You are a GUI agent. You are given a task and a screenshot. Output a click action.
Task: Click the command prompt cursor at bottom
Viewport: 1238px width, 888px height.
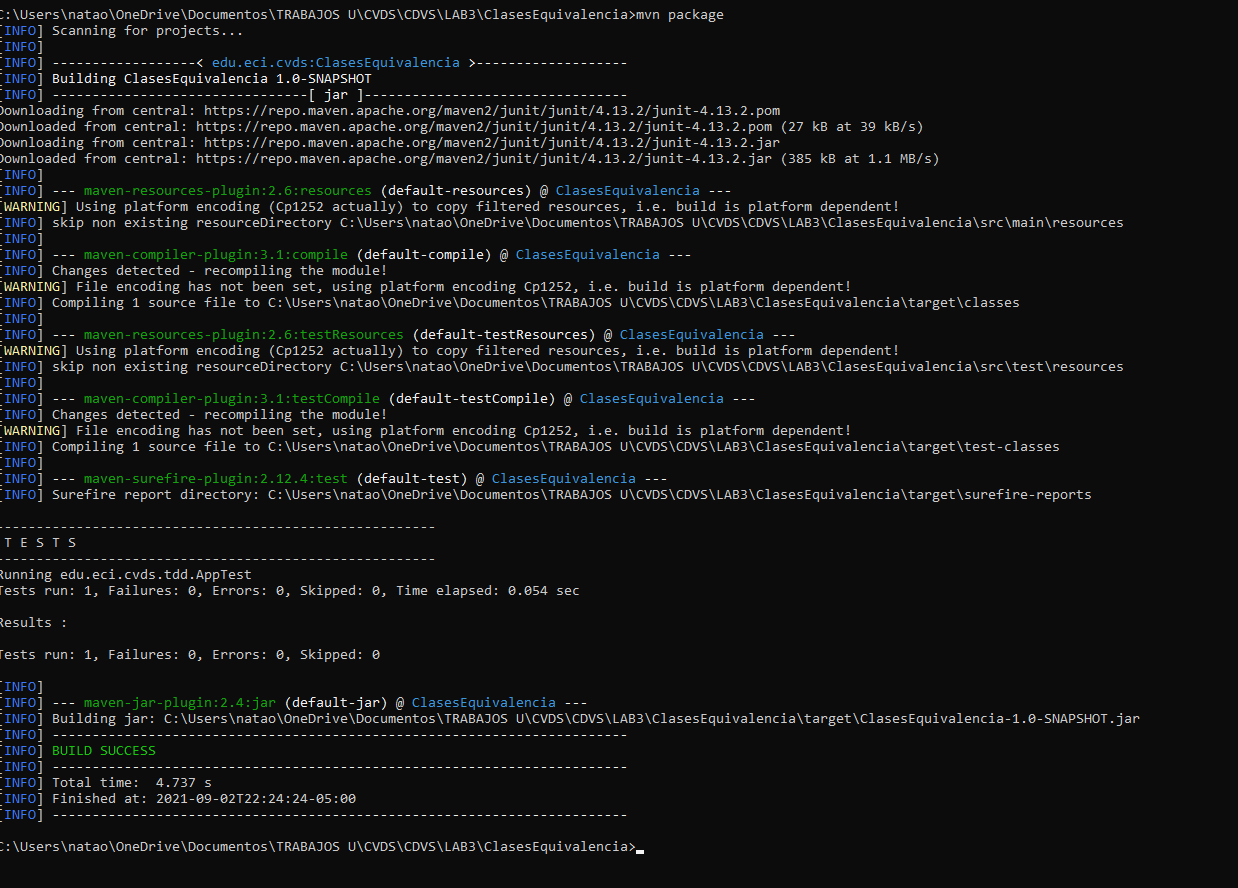(x=640, y=850)
